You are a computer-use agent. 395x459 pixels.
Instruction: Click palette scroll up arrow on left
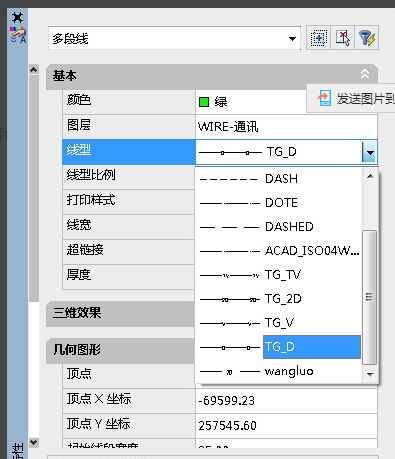pyautogui.click(x=34, y=70)
